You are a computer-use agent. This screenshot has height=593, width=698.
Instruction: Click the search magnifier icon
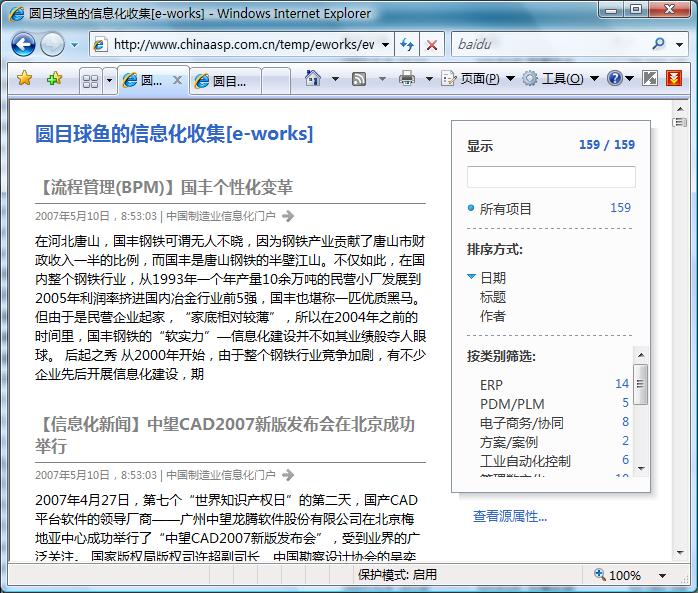tap(658, 44)
